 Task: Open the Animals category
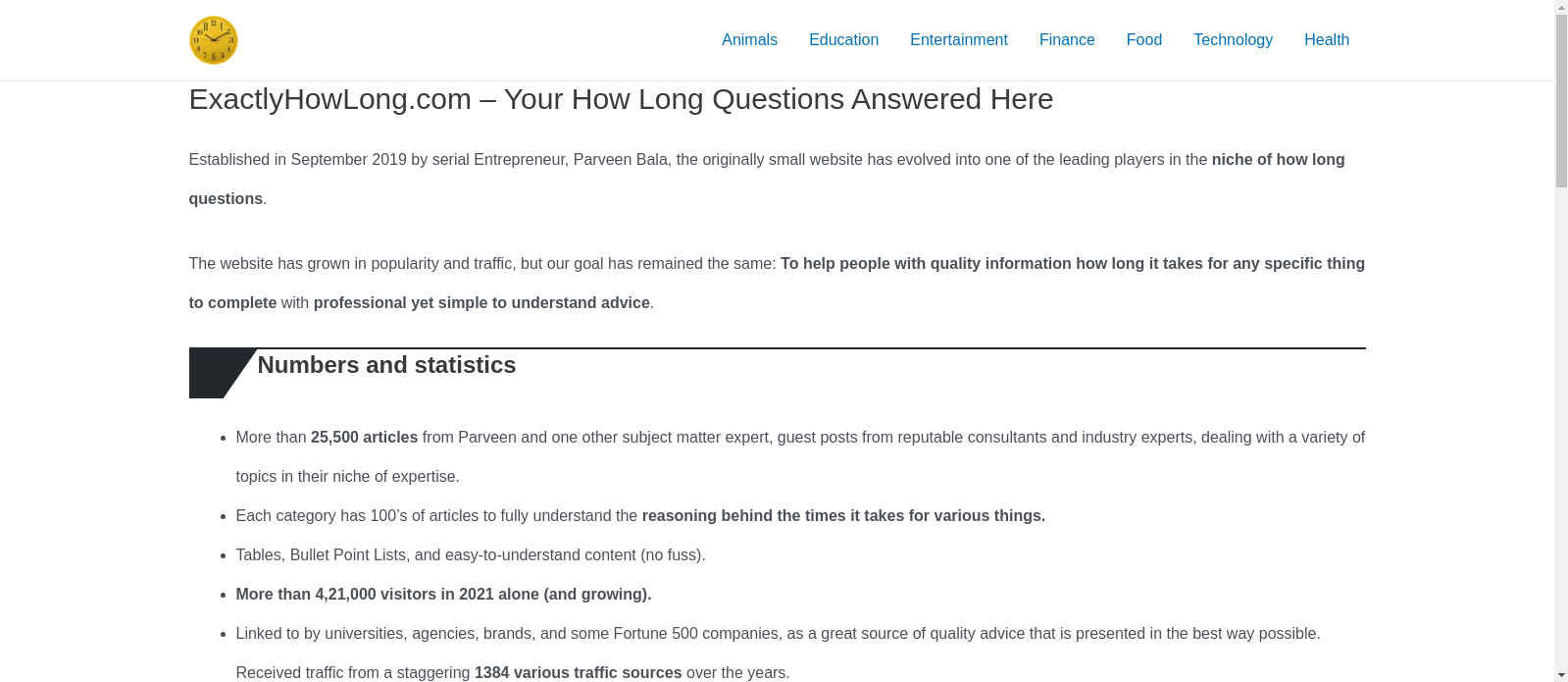click(749, 40)
